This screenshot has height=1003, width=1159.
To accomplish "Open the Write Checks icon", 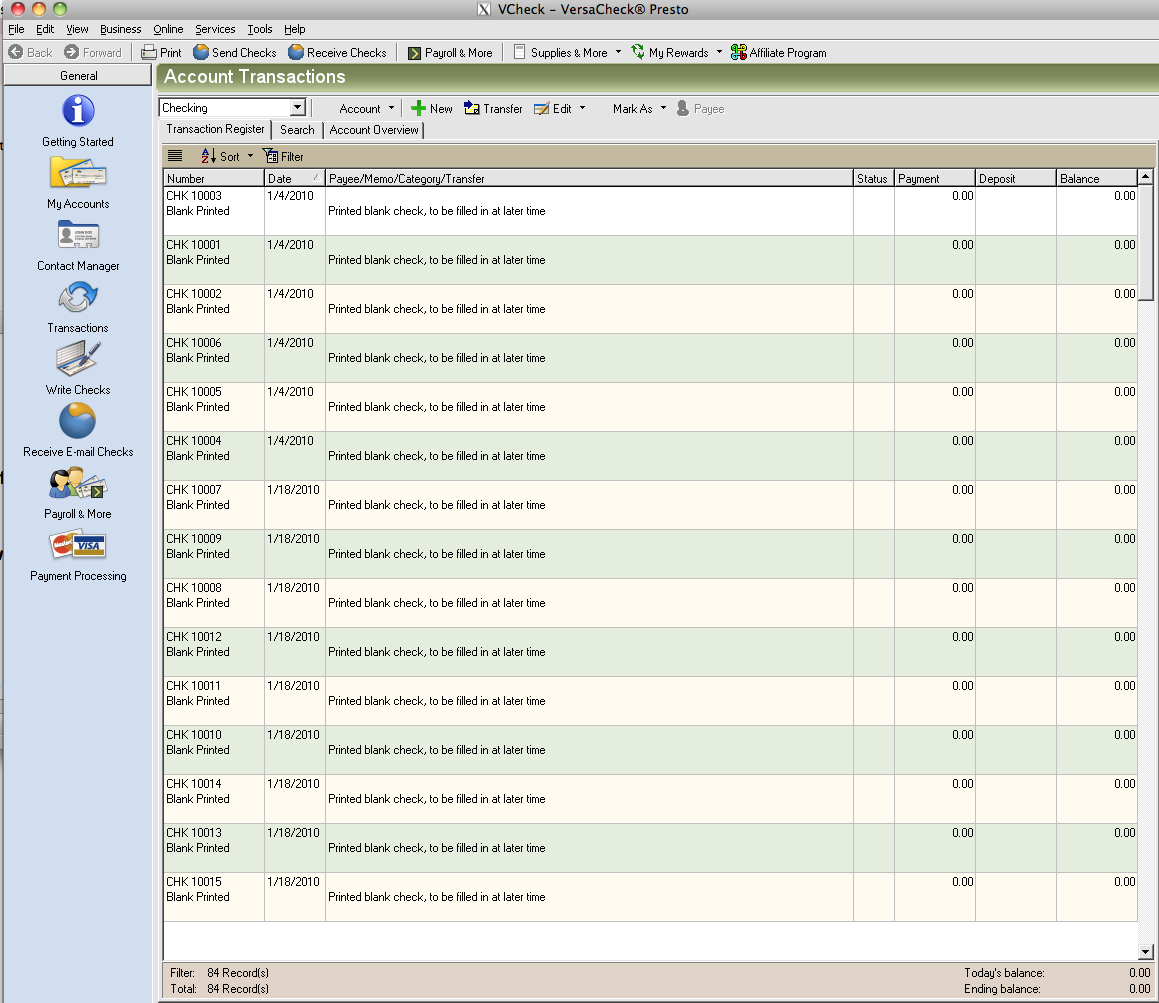I will (78, 359).
